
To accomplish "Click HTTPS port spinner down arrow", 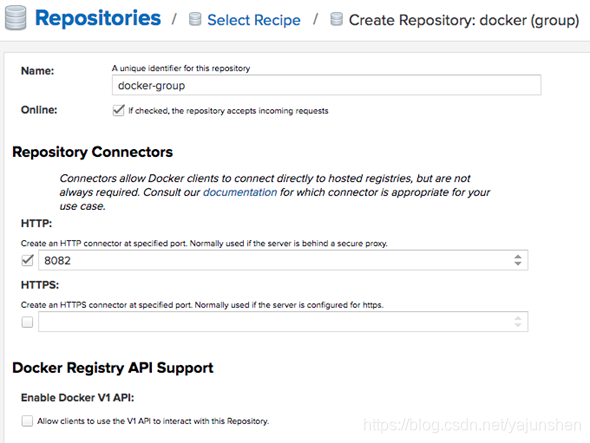I will pos(518,325).
